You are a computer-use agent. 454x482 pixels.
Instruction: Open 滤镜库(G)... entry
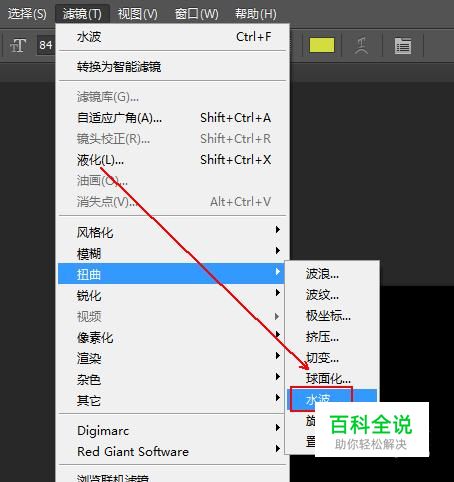172,97
